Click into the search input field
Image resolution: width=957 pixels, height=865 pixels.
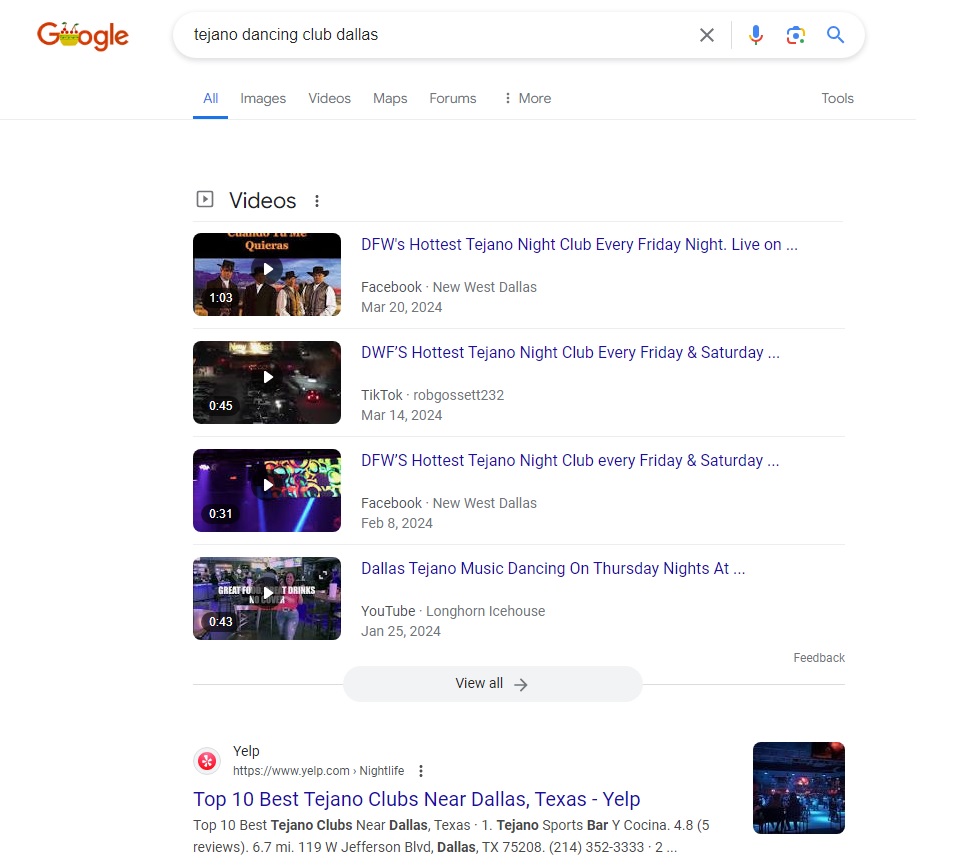430,36
